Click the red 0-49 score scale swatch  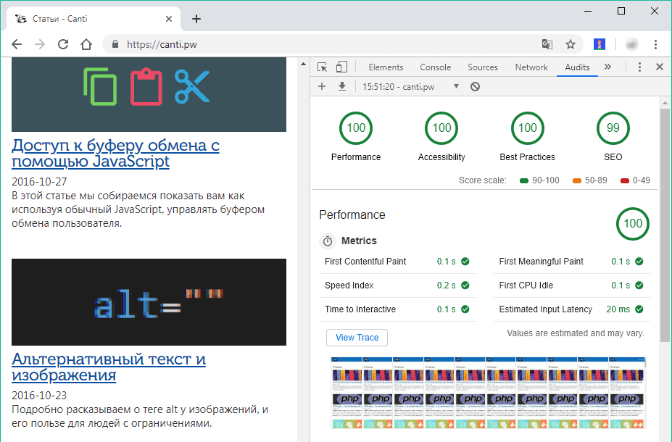pyautogui.click(x=624, y=180)
